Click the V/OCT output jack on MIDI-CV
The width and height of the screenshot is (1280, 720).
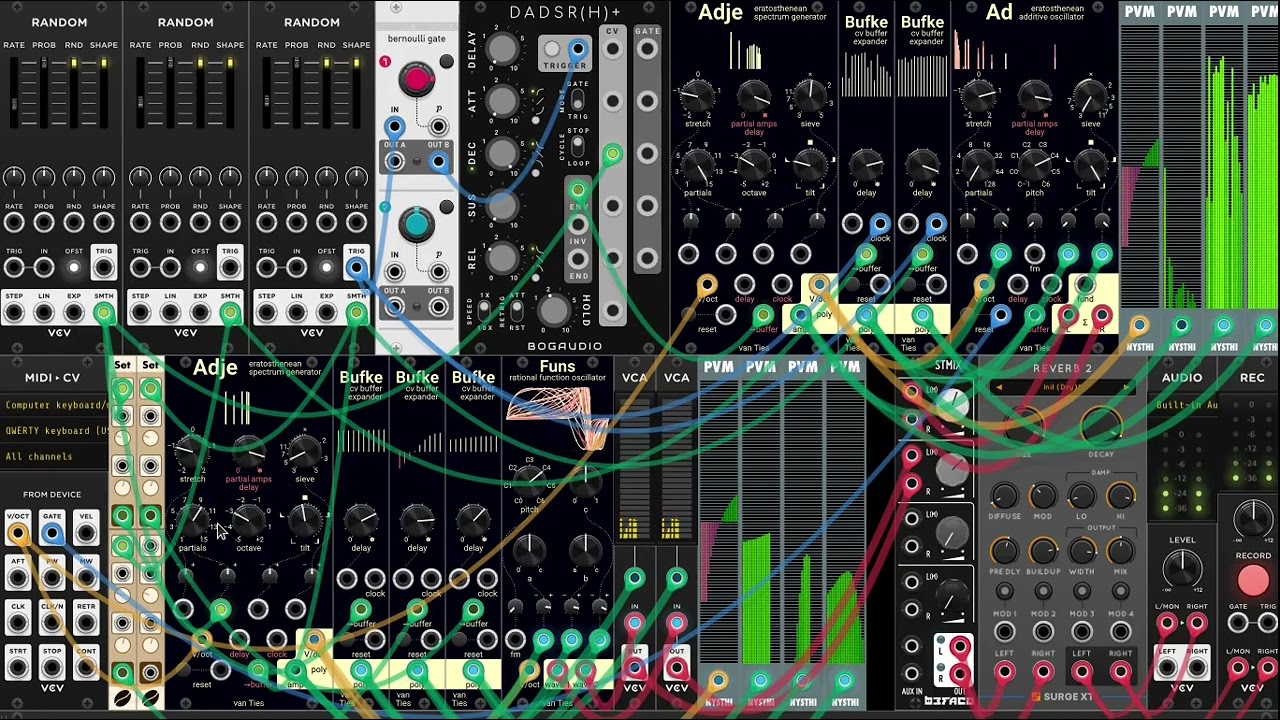coord(17,535)
